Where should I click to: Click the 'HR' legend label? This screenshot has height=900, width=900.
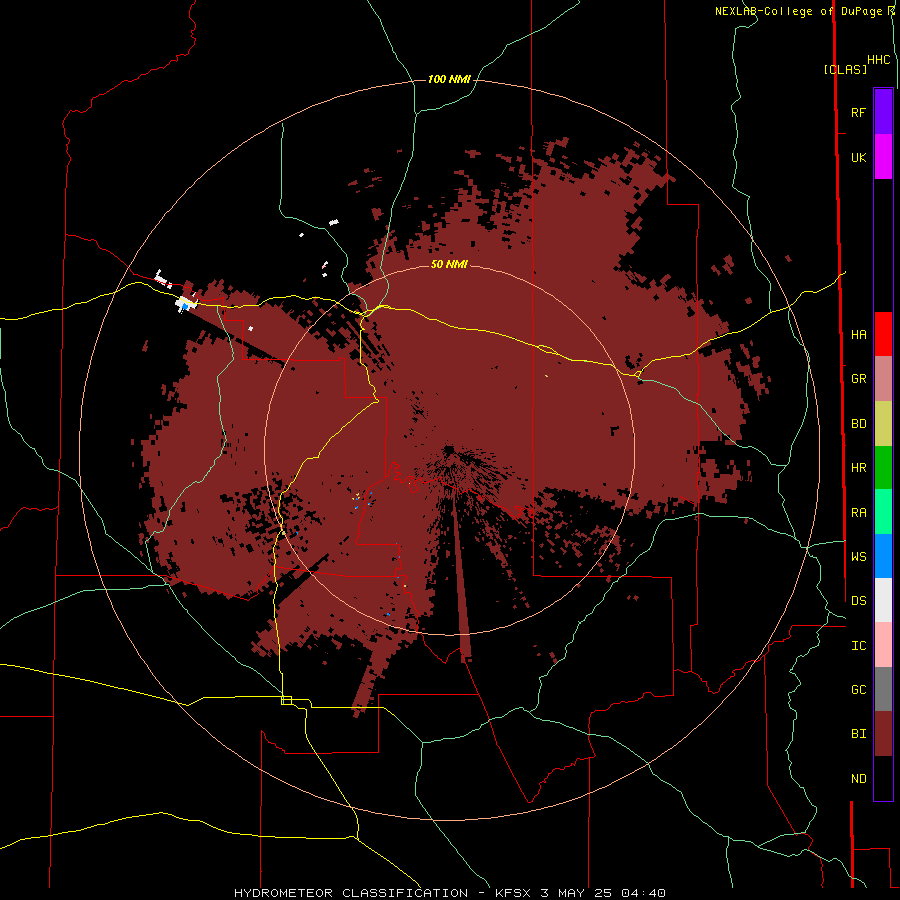(x=858, y=468)
